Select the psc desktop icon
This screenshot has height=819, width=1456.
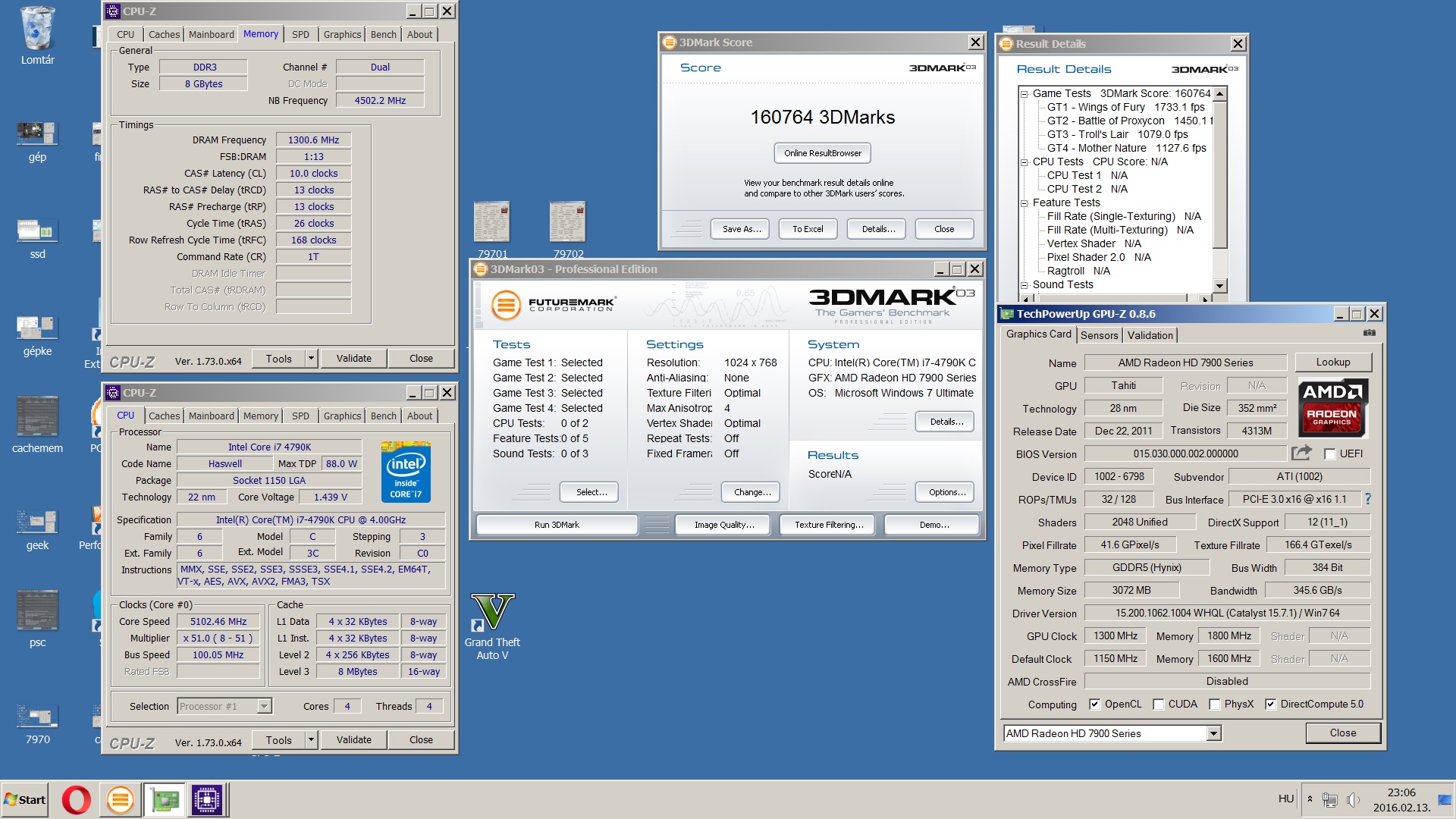click(x=37, y=619)
